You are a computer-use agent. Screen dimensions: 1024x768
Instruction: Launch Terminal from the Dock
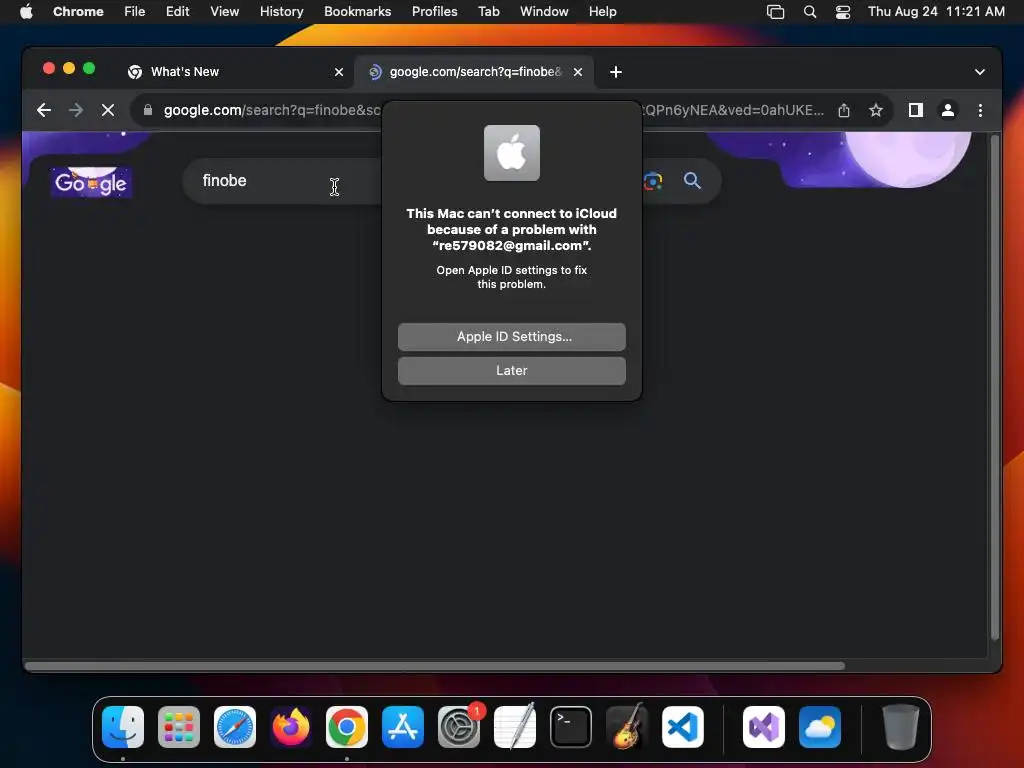pyautogui.click(x=571, y=727)
